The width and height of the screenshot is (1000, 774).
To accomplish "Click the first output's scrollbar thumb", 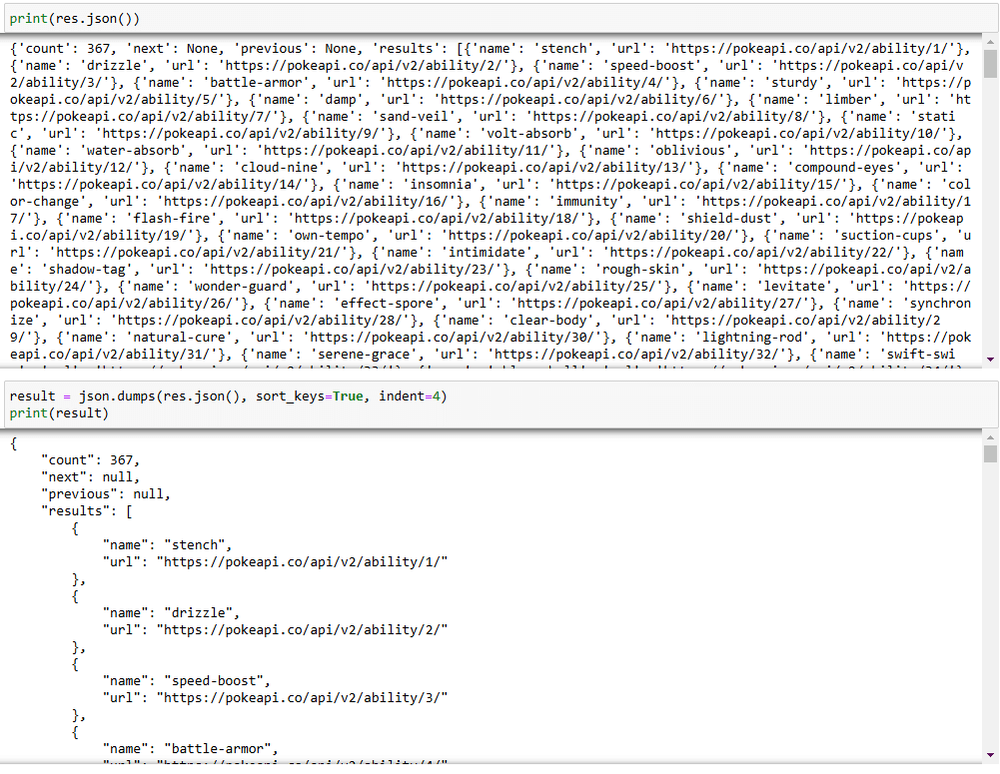I will click(990, 64).
